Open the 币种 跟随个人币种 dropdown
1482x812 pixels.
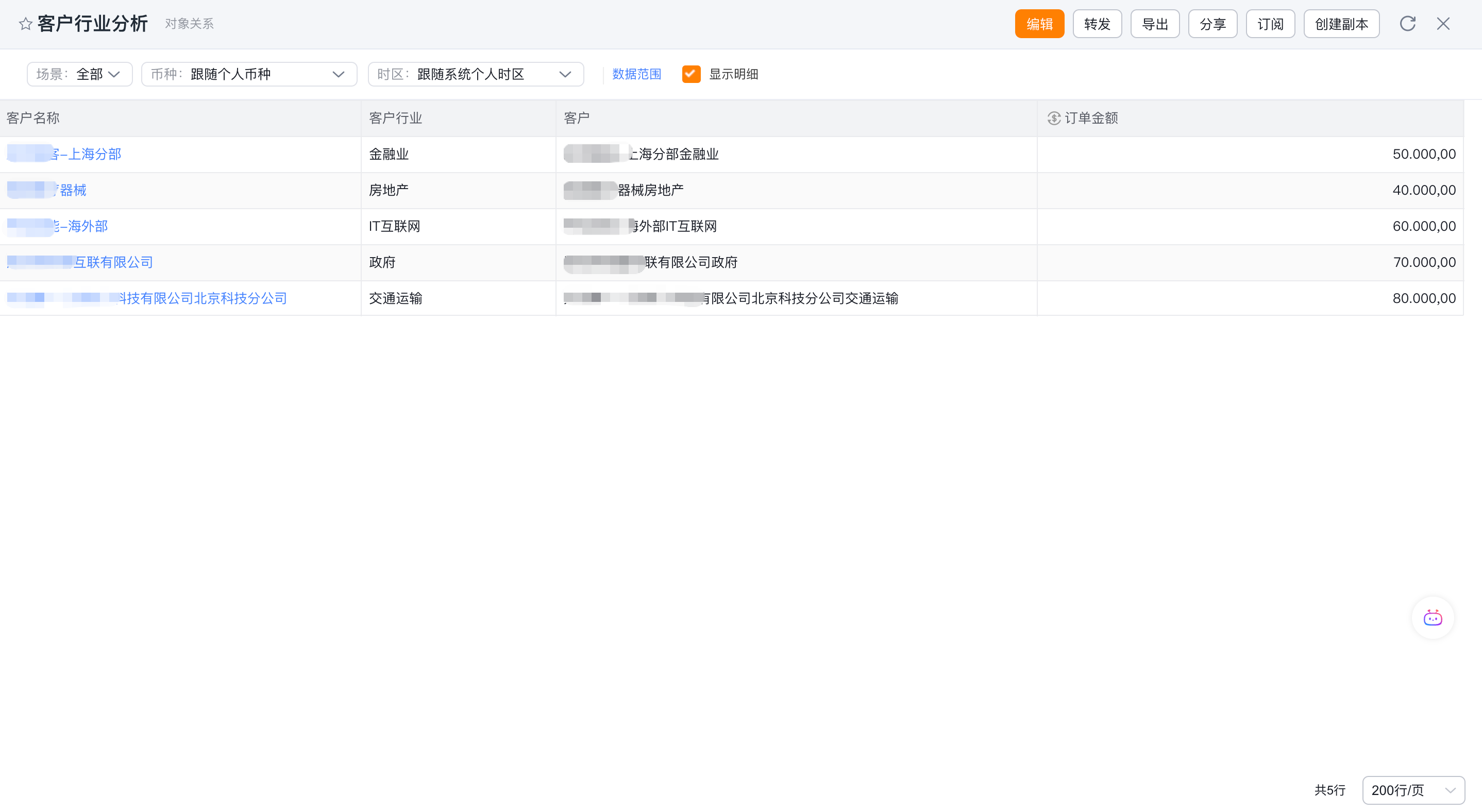(249, 74)
